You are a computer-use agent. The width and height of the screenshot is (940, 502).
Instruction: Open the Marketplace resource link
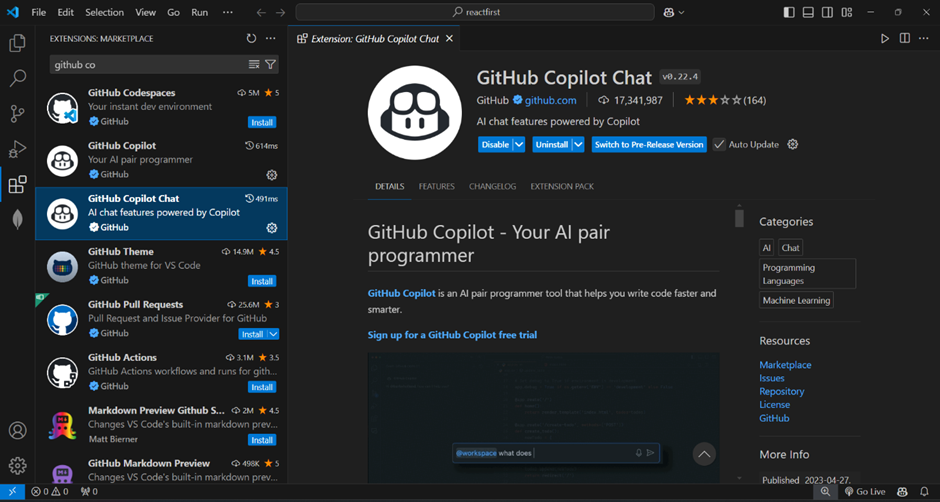(x=785, y=365)
